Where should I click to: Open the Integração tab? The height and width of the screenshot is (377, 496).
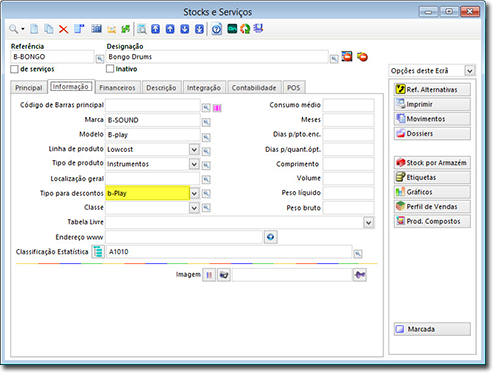204,88
